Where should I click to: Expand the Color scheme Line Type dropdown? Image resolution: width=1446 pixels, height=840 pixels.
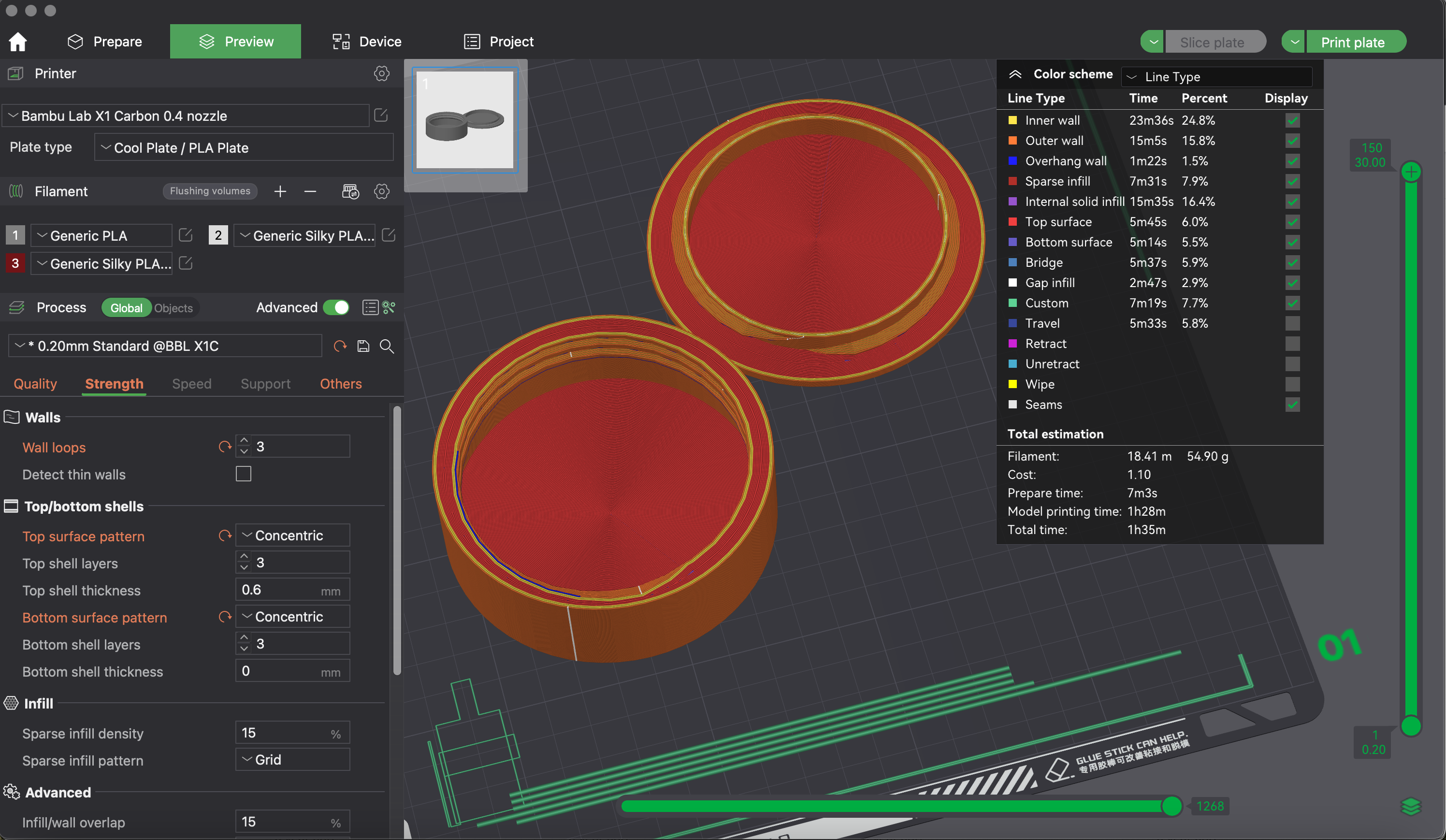point(1216,76)
